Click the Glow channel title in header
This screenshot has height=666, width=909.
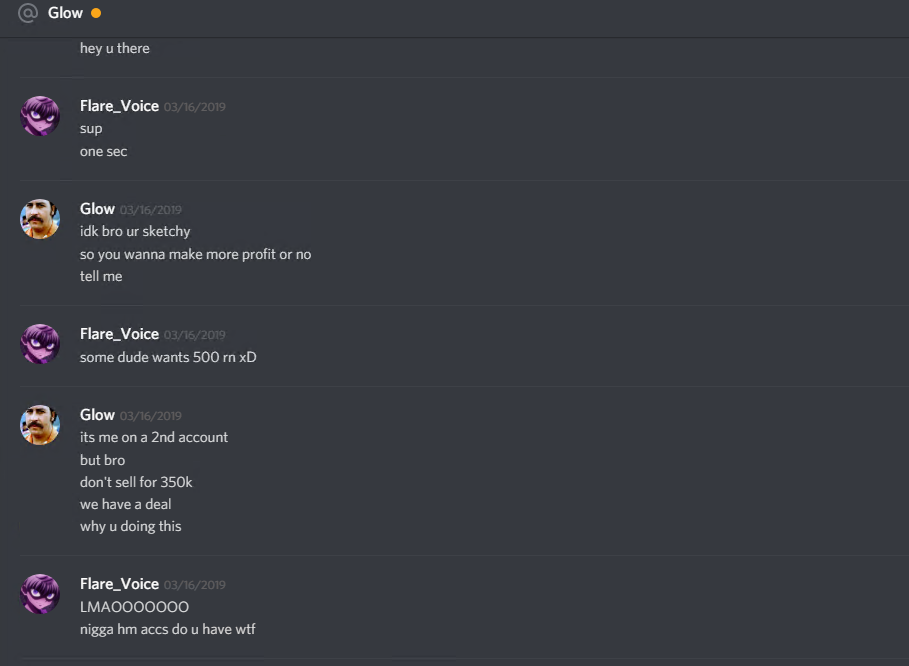point(65,13)
